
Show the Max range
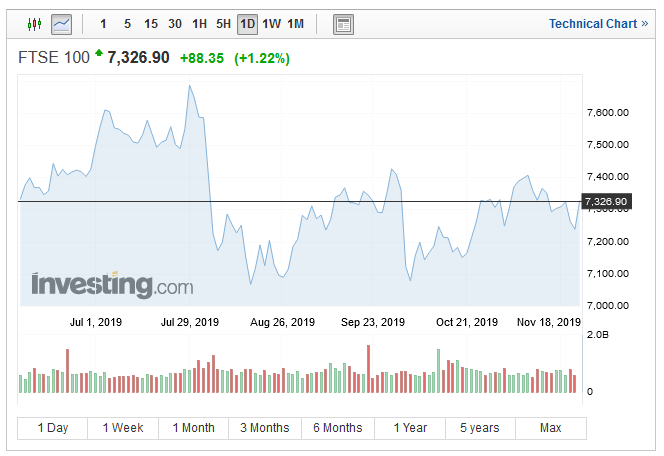pyautogui.click(x=551, y=428)
